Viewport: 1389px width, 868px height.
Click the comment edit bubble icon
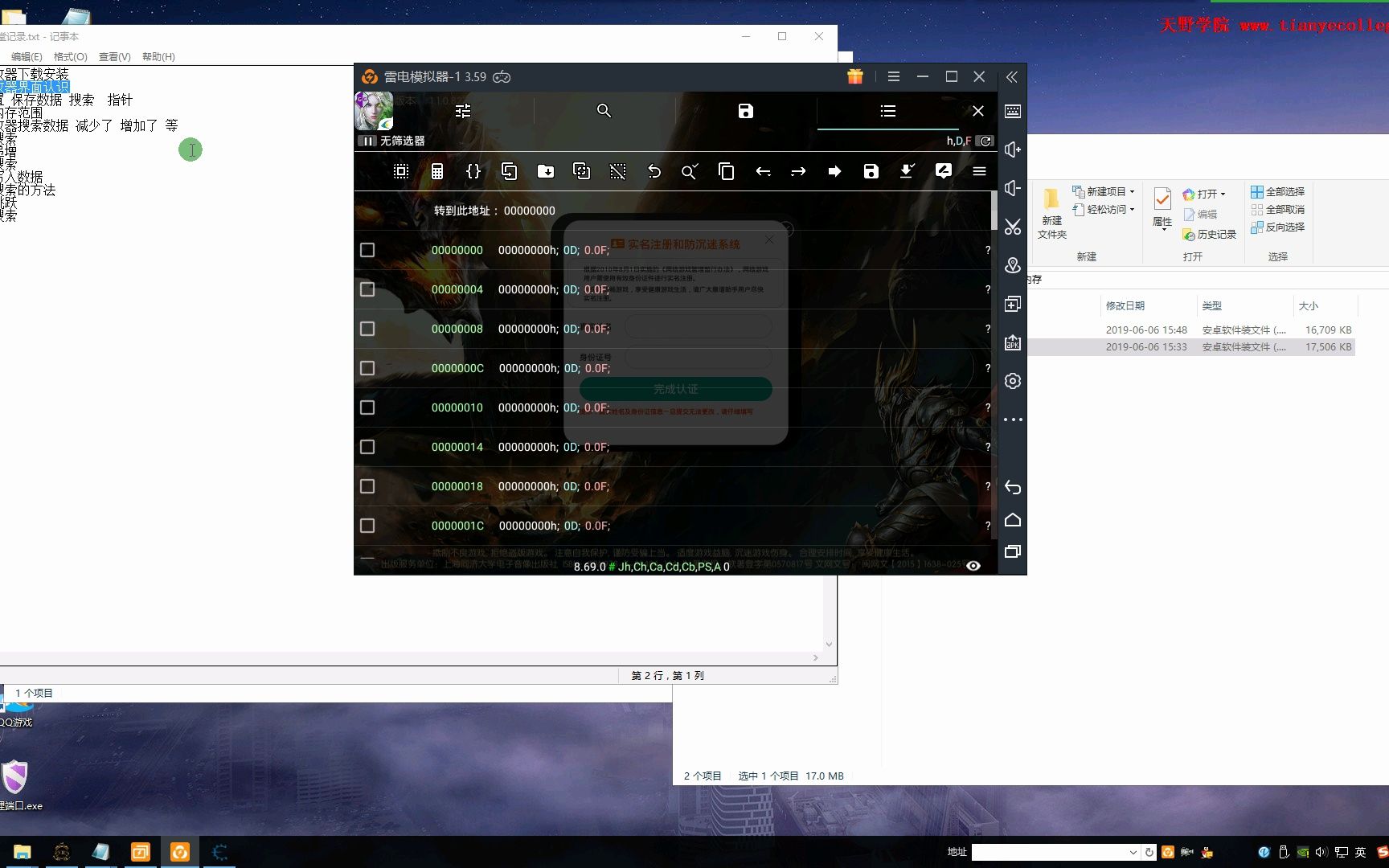coord(944,171)
